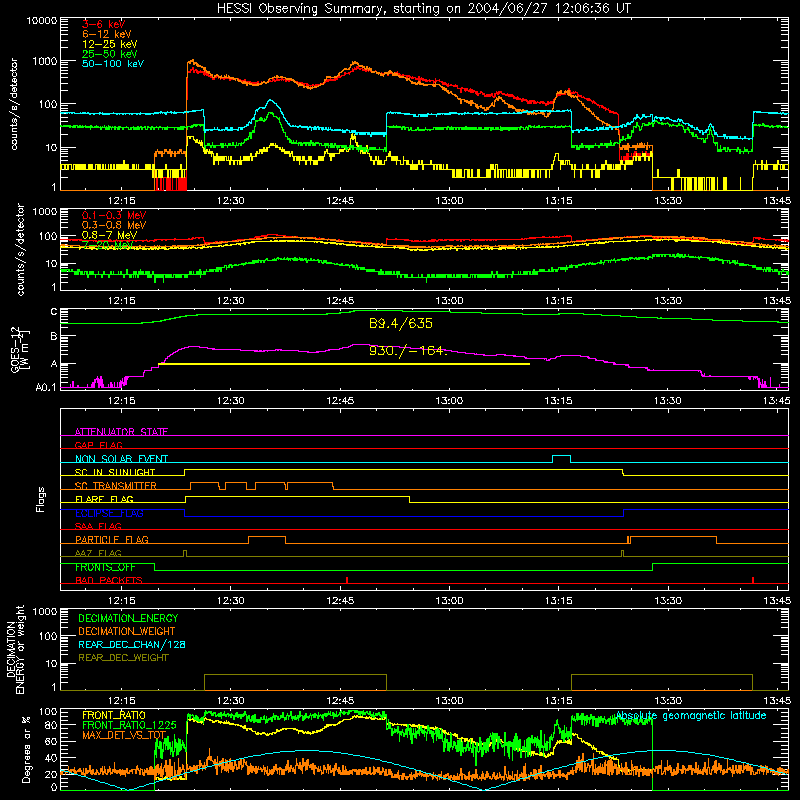Click the DECIMATION_ENERGY legend label
Screen dimensions: 800x800
[128, 618]
